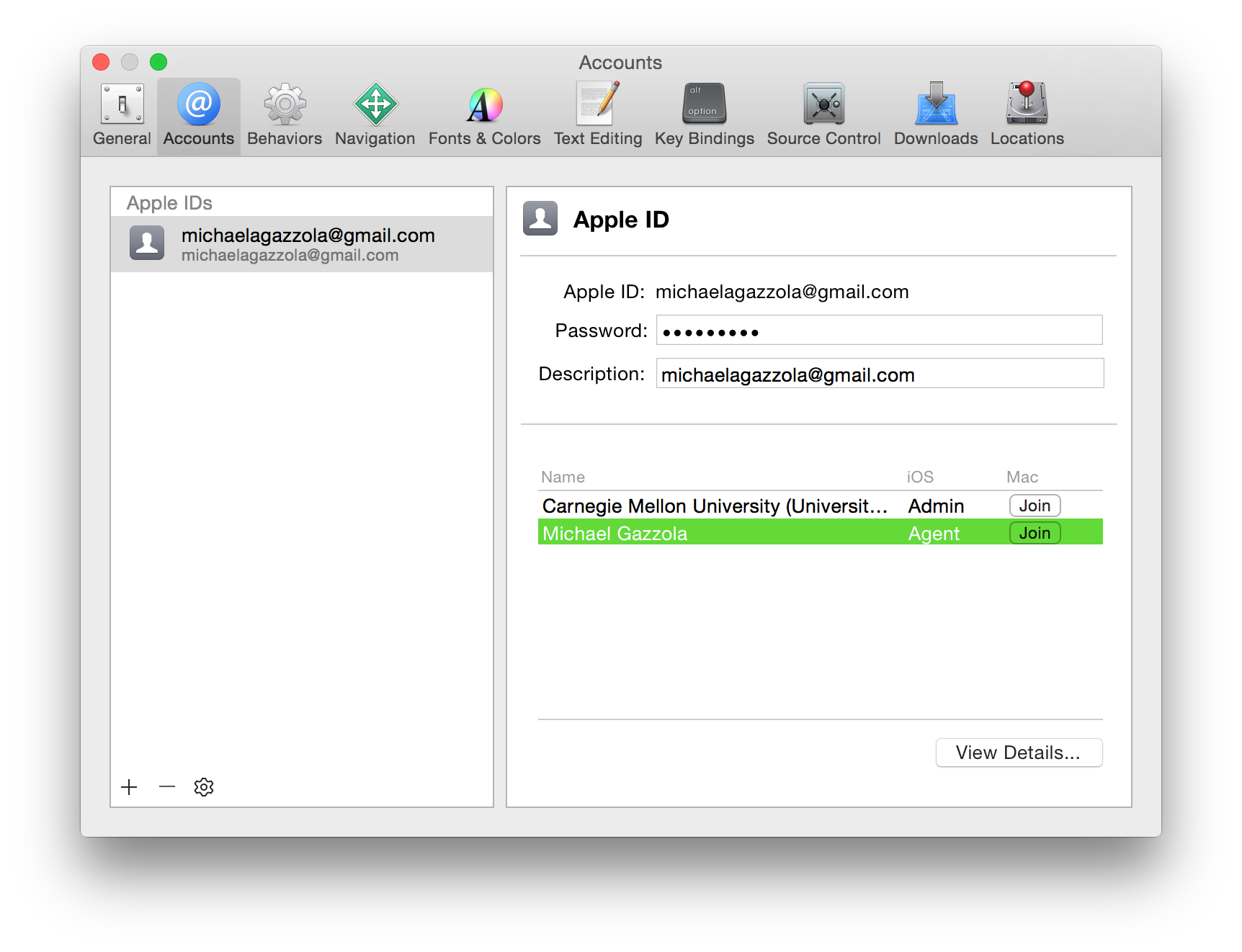Viewport: 1242px width, 952px height.
Task: Zoom the Accounts window with green button
Action: coord(158,62)
